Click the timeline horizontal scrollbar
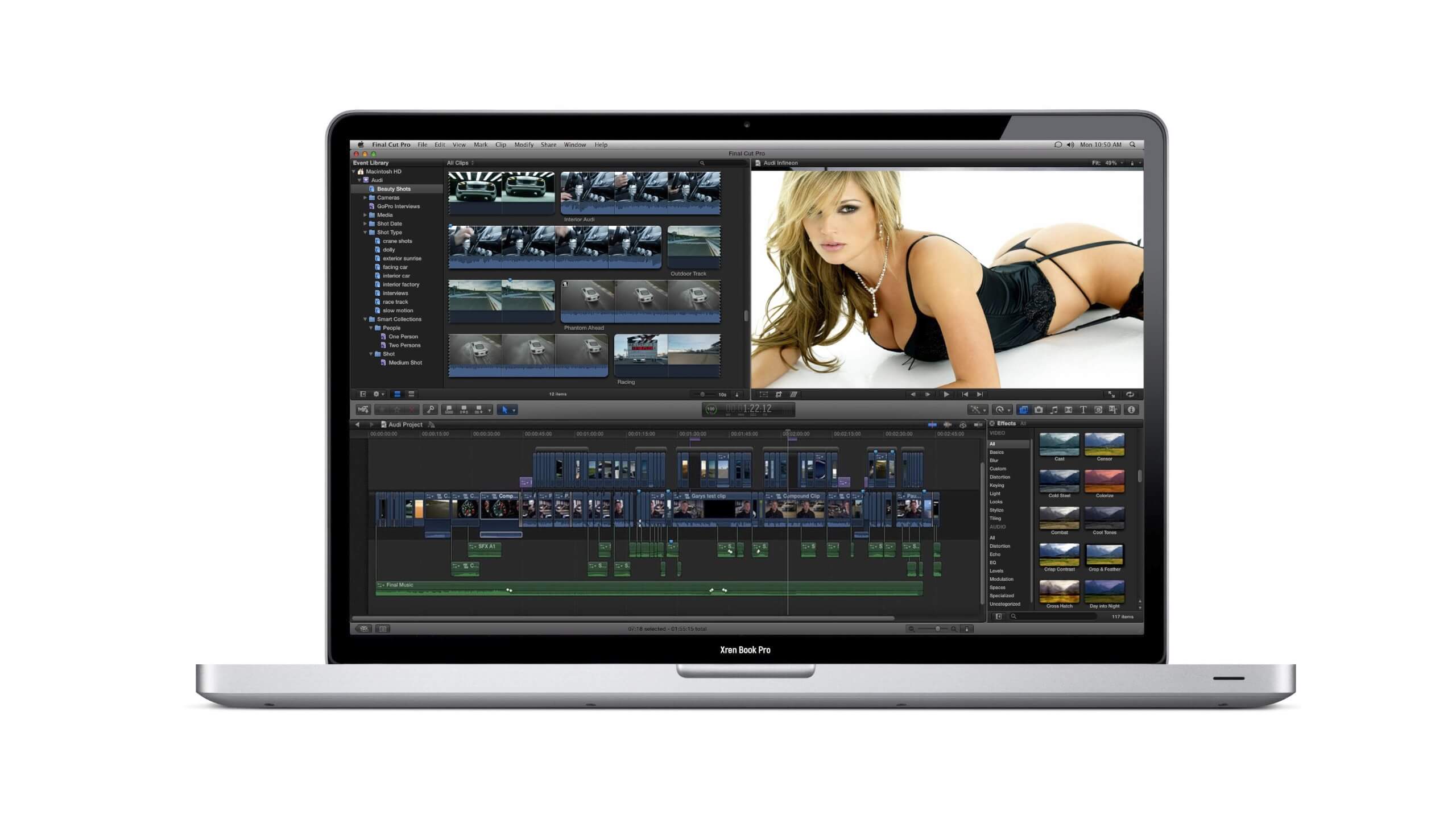Image resolution: width=1456 pixels, height=819 pixels. click(623, 618)
